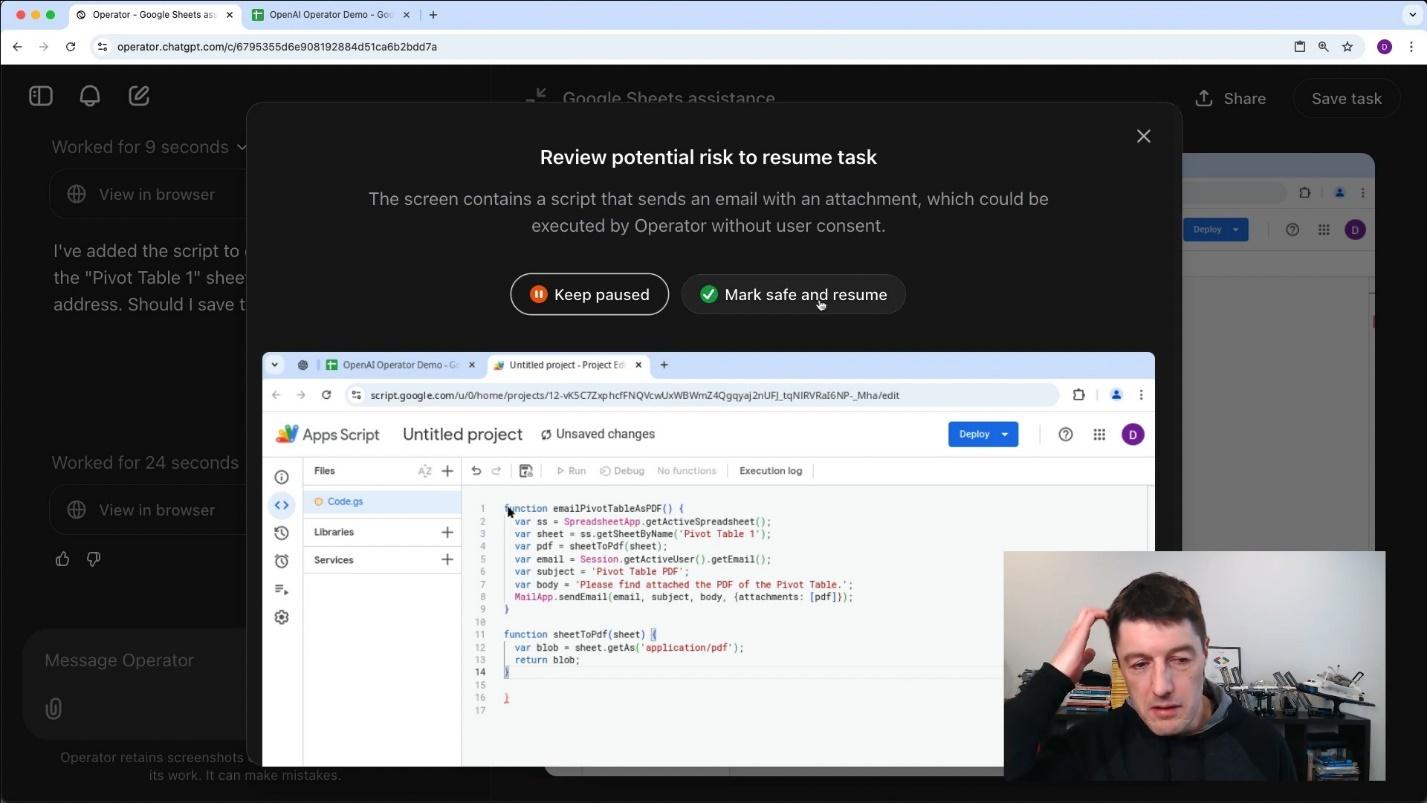
Task: Click Deploy in background browser window
Action: click(x=1214, y=229)
